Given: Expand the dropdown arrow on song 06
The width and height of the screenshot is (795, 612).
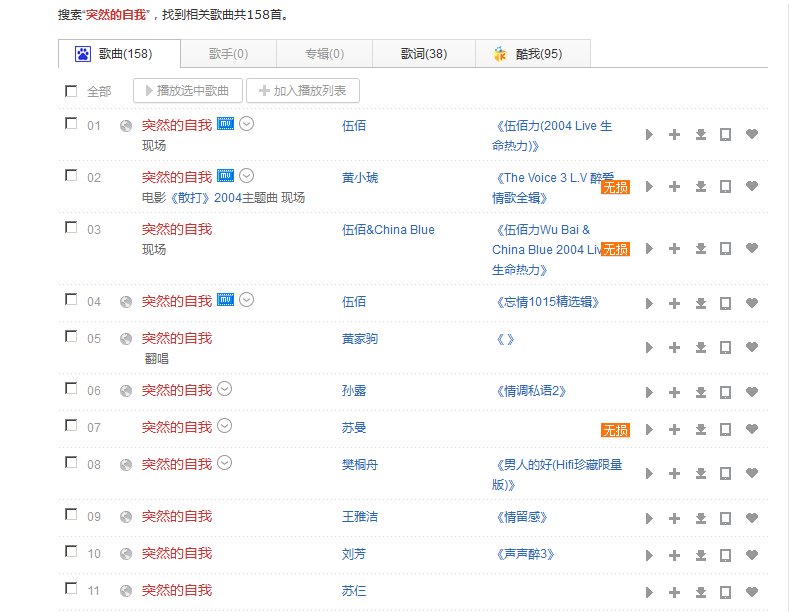Looking at the screenshot, I should pos(224,389).
